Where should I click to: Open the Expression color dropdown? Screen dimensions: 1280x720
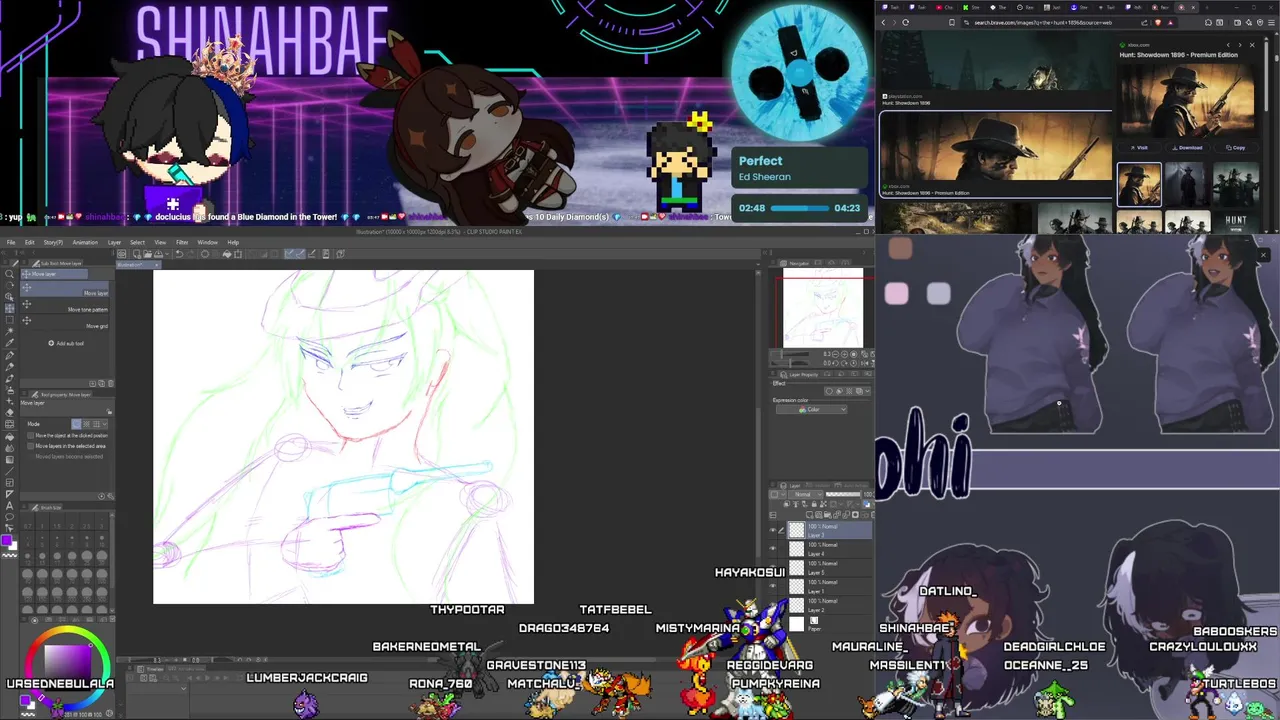(x=812, y=409)
